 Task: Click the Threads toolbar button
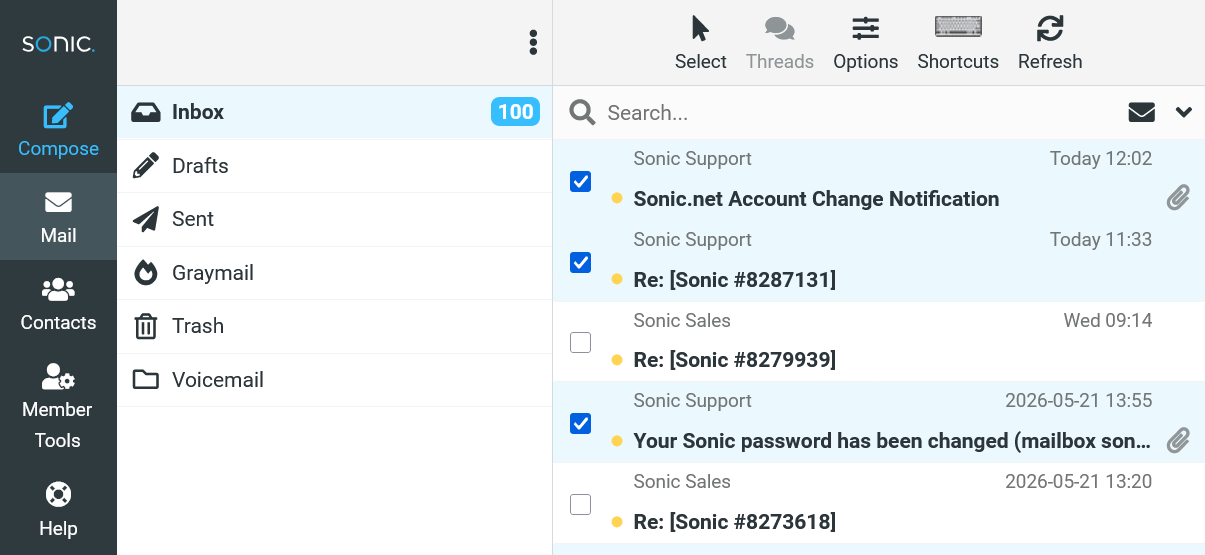click(780, 43)
